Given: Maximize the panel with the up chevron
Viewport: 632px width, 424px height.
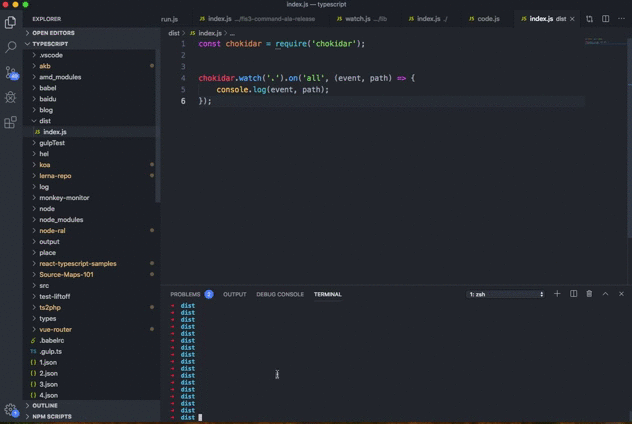Looking at the screenshot, I should click(x=605, y=294).
